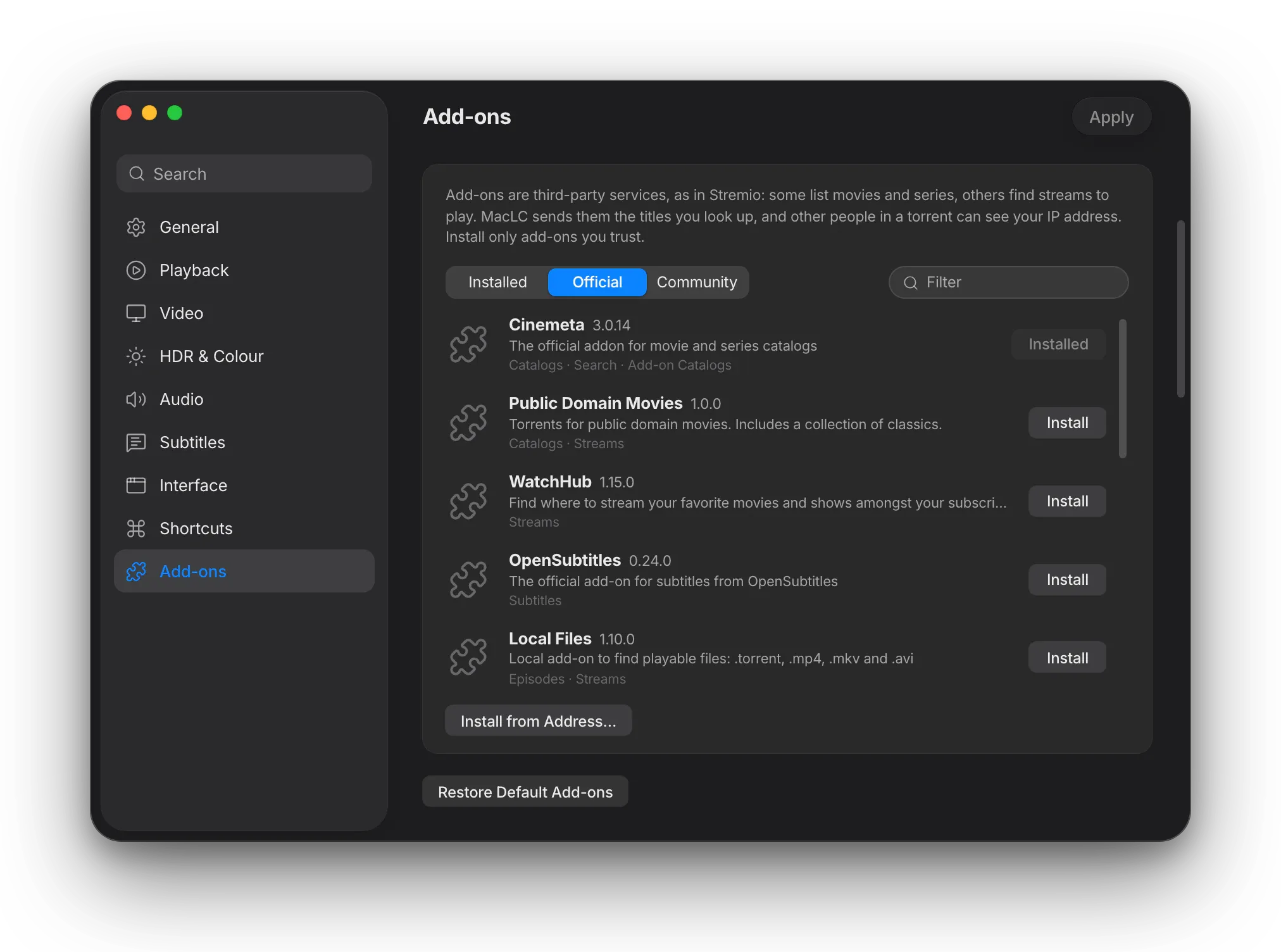Viewport: 1281px width, 952px height.
Task: Click the WatchHub add-on title
Action: 550,482
